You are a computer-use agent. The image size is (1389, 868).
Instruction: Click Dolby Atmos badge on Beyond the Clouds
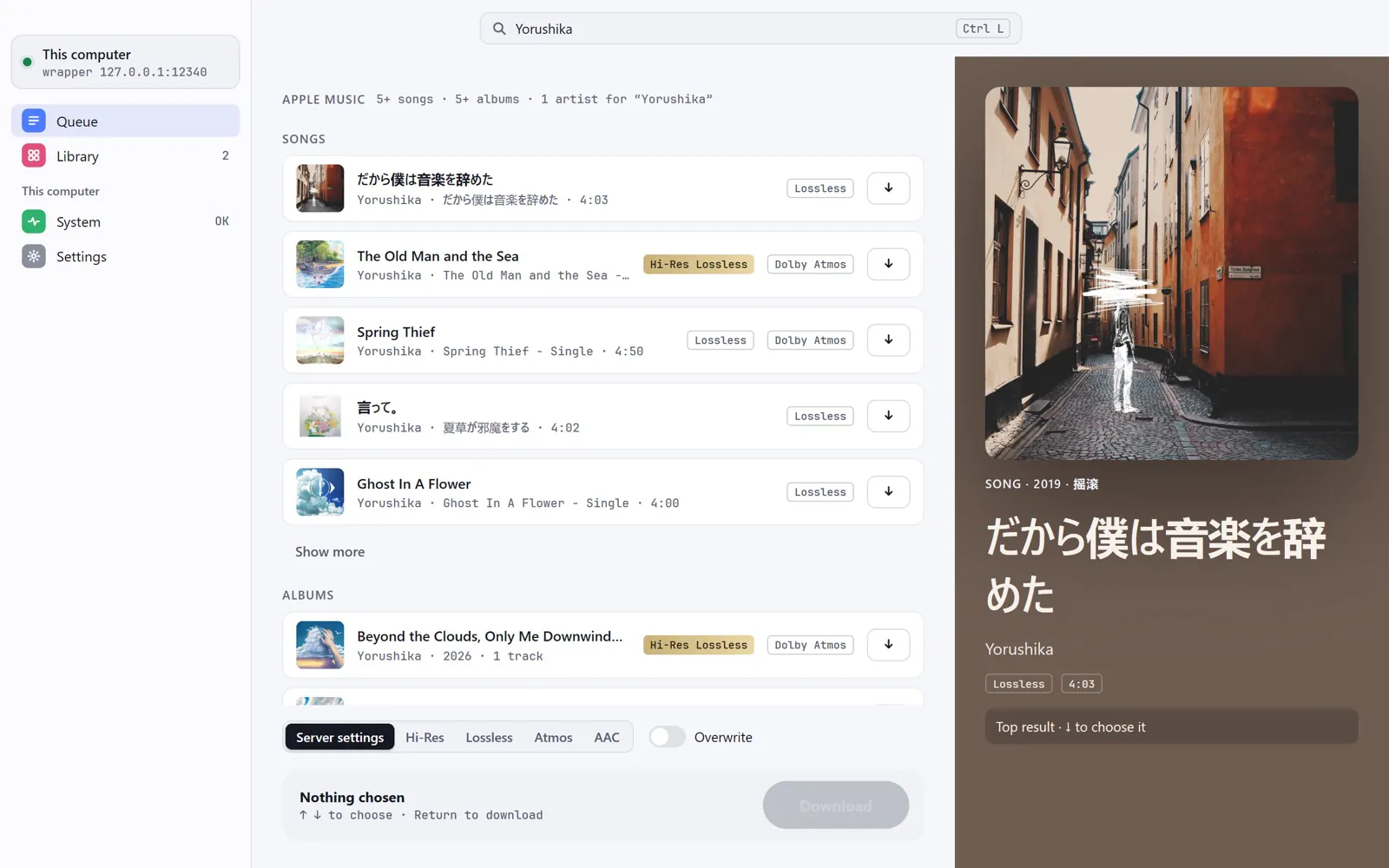(810, 645)
